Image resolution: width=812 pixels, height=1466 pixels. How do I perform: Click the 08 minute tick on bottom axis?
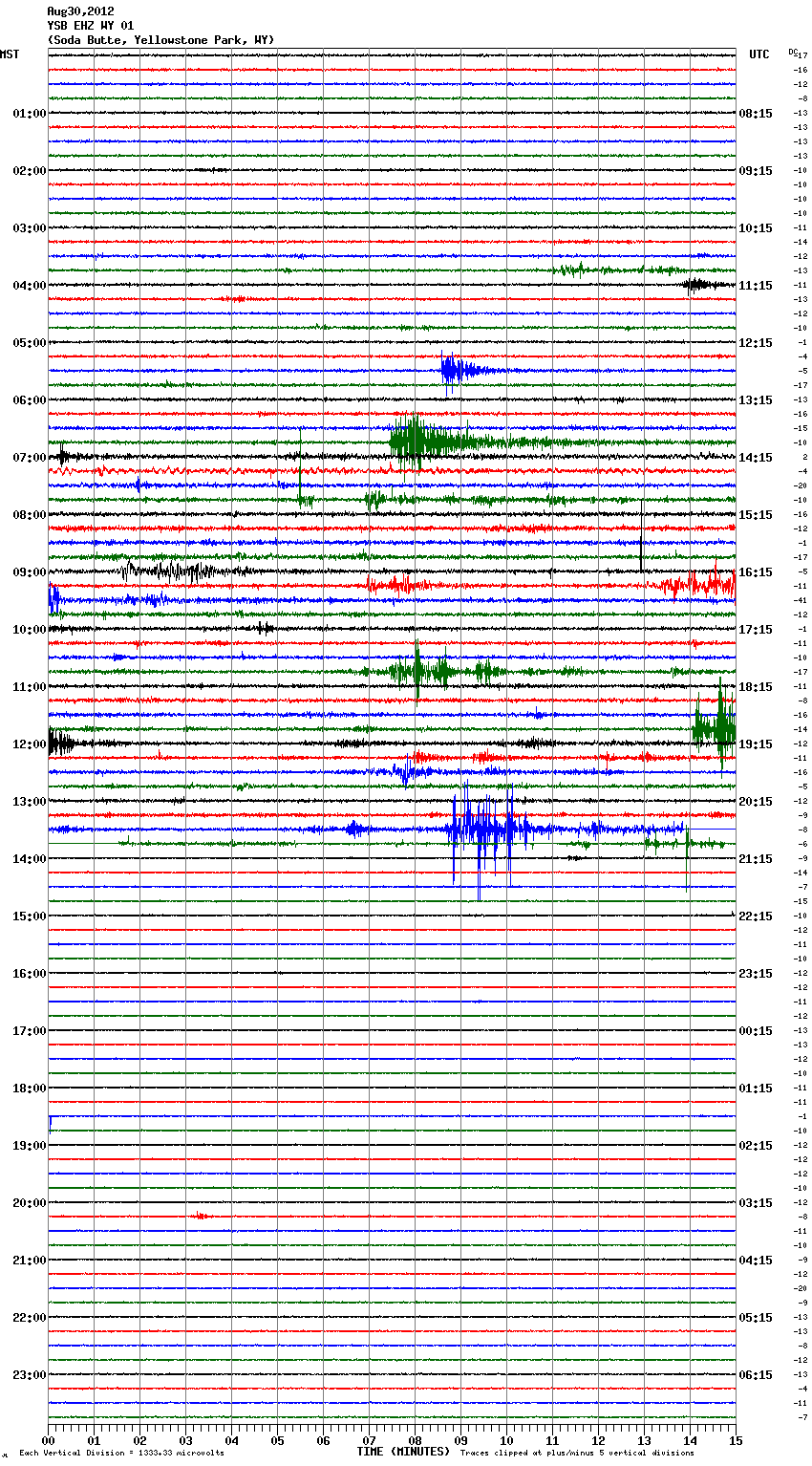click(x=415, y=1440)
